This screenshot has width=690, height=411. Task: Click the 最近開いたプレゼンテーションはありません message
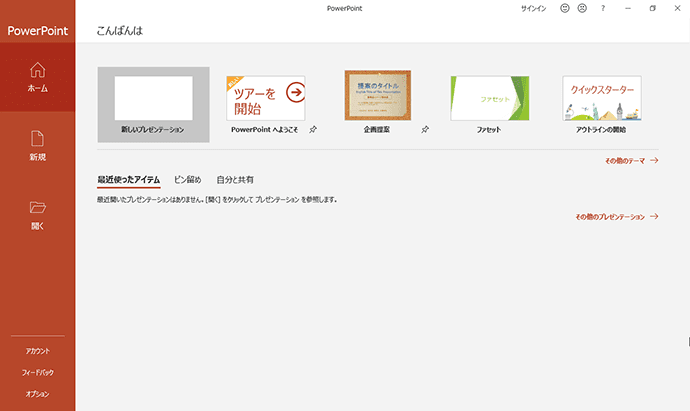click(x=217, y=199)
